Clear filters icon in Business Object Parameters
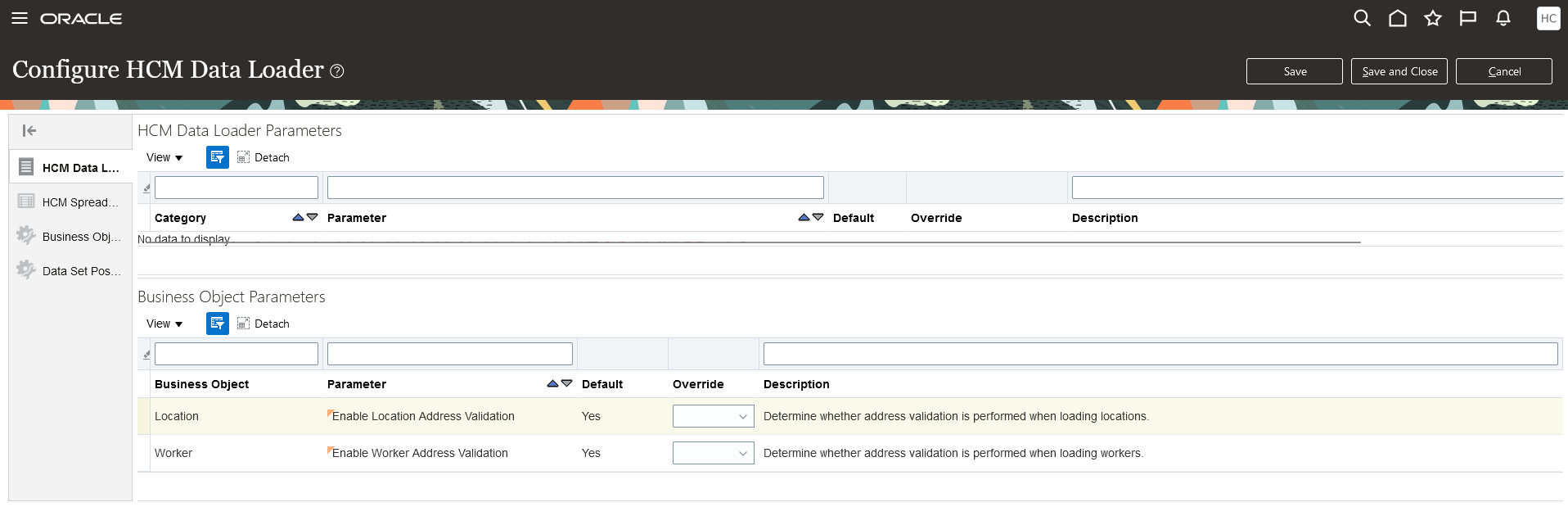 [x=146, y=355]
